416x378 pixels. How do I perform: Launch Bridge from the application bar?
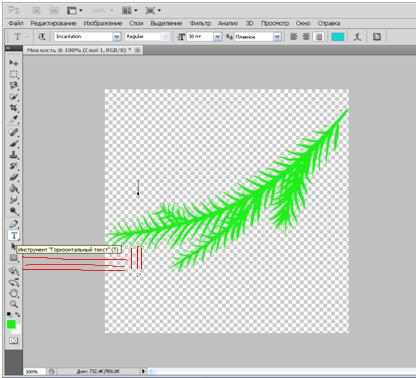36,11
